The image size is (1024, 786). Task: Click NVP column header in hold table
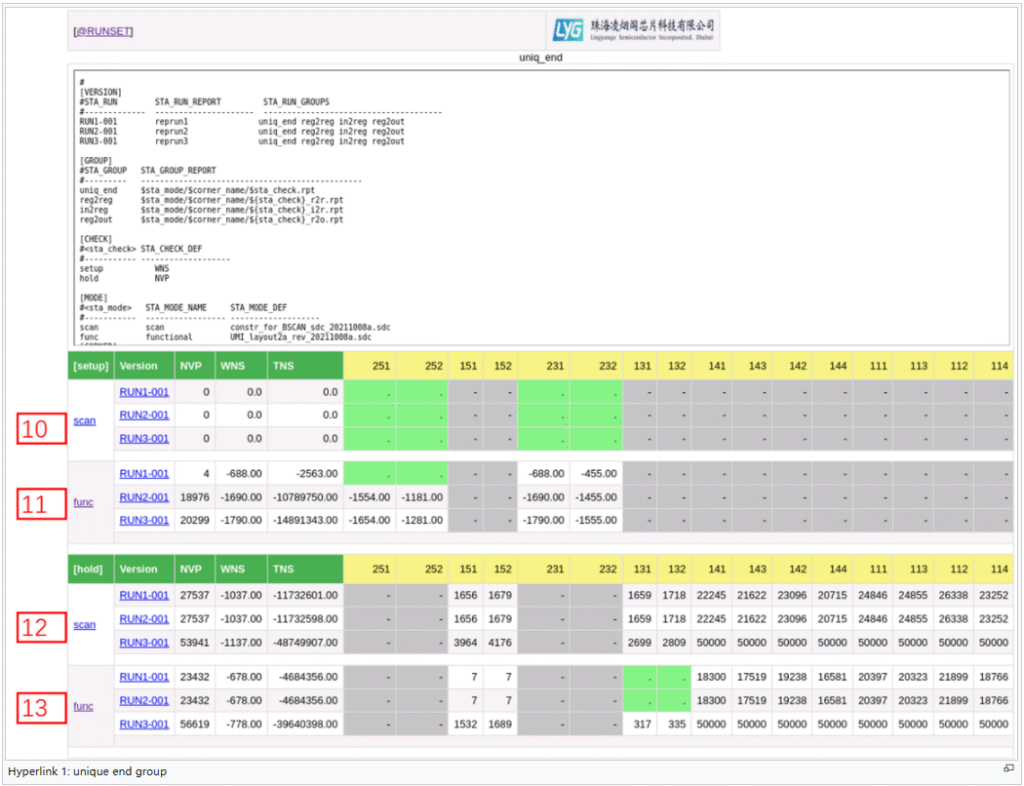[189, 569]
